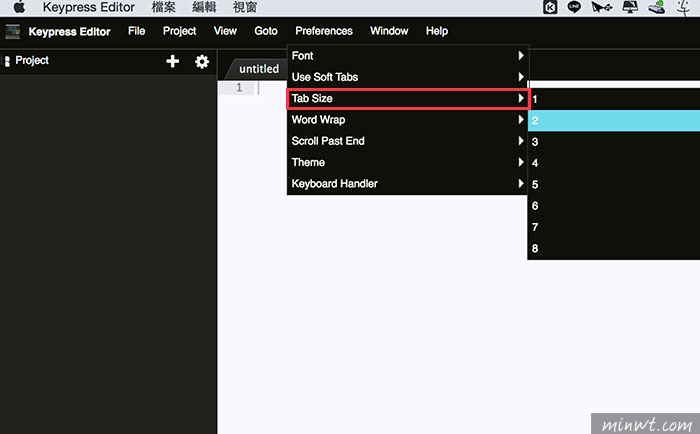Screen dimensions: 700x434
Task: Set tab size to 2
Action: [614, 121]
